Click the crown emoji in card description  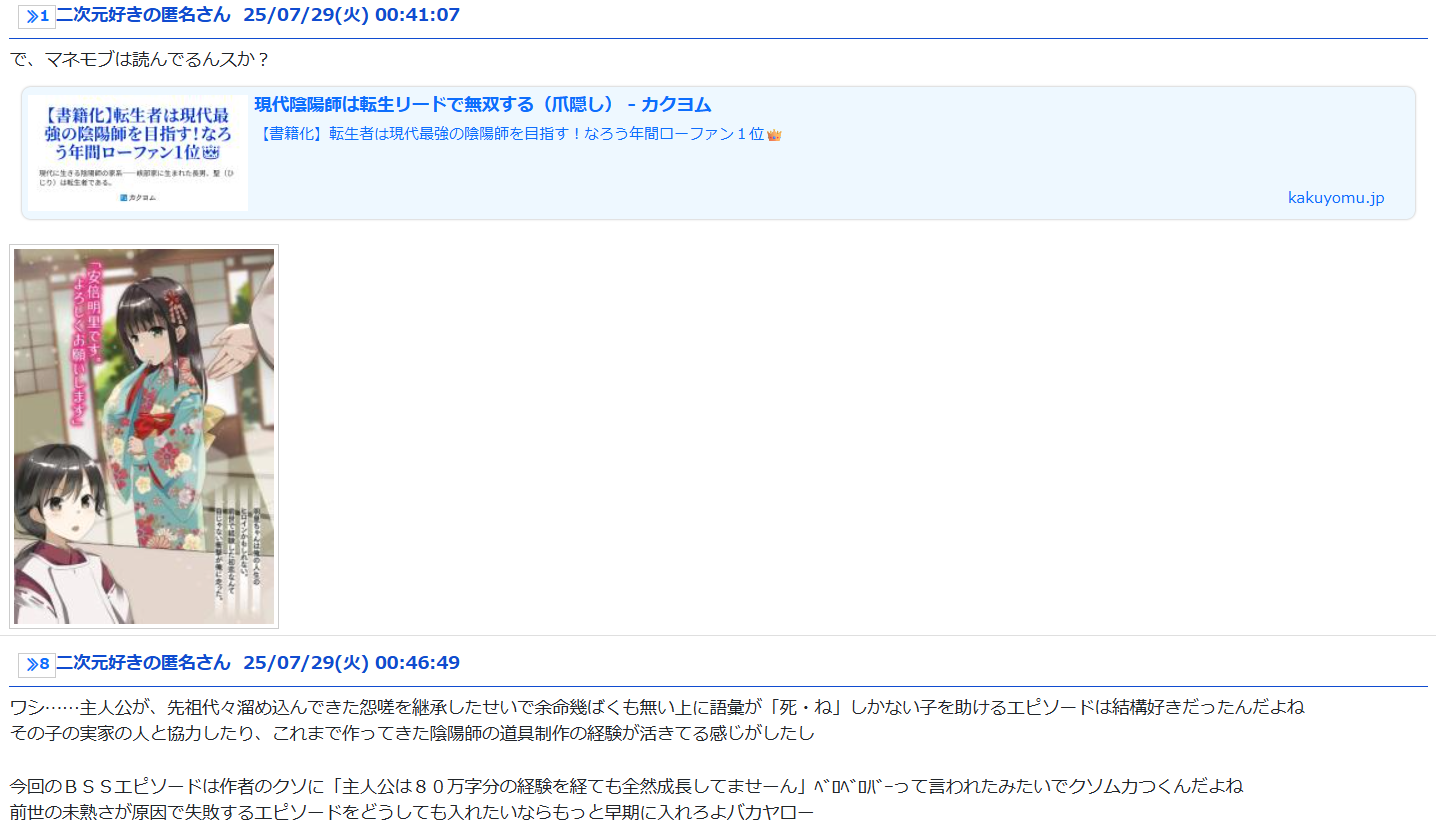pyautogui.click(x=774, y=135)
